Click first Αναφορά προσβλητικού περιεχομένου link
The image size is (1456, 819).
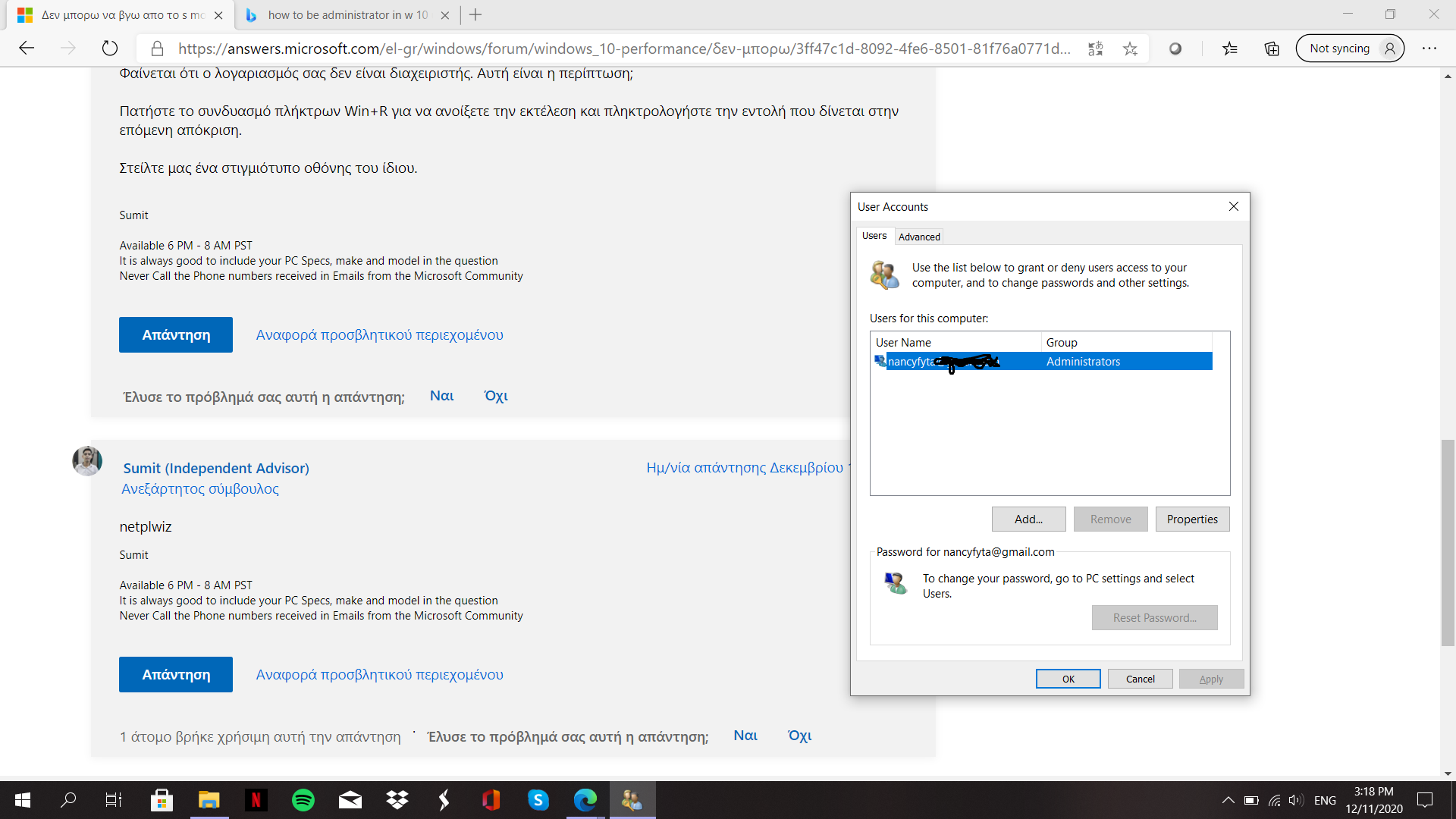(379, 334)
